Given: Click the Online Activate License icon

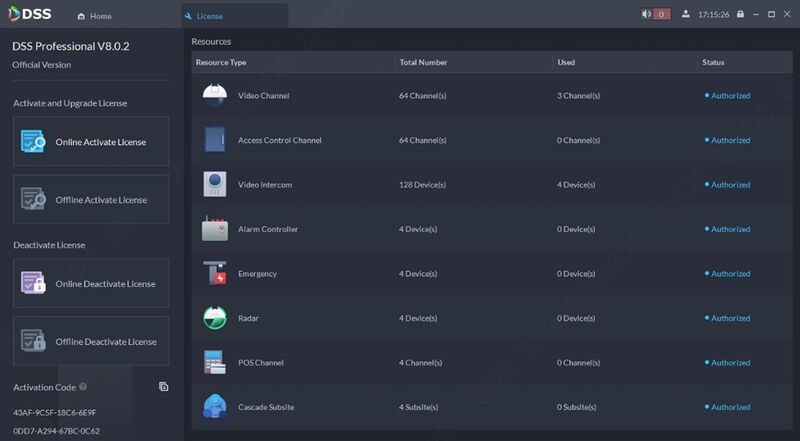Looking at the screenshot, I should [x=33, y=141].
